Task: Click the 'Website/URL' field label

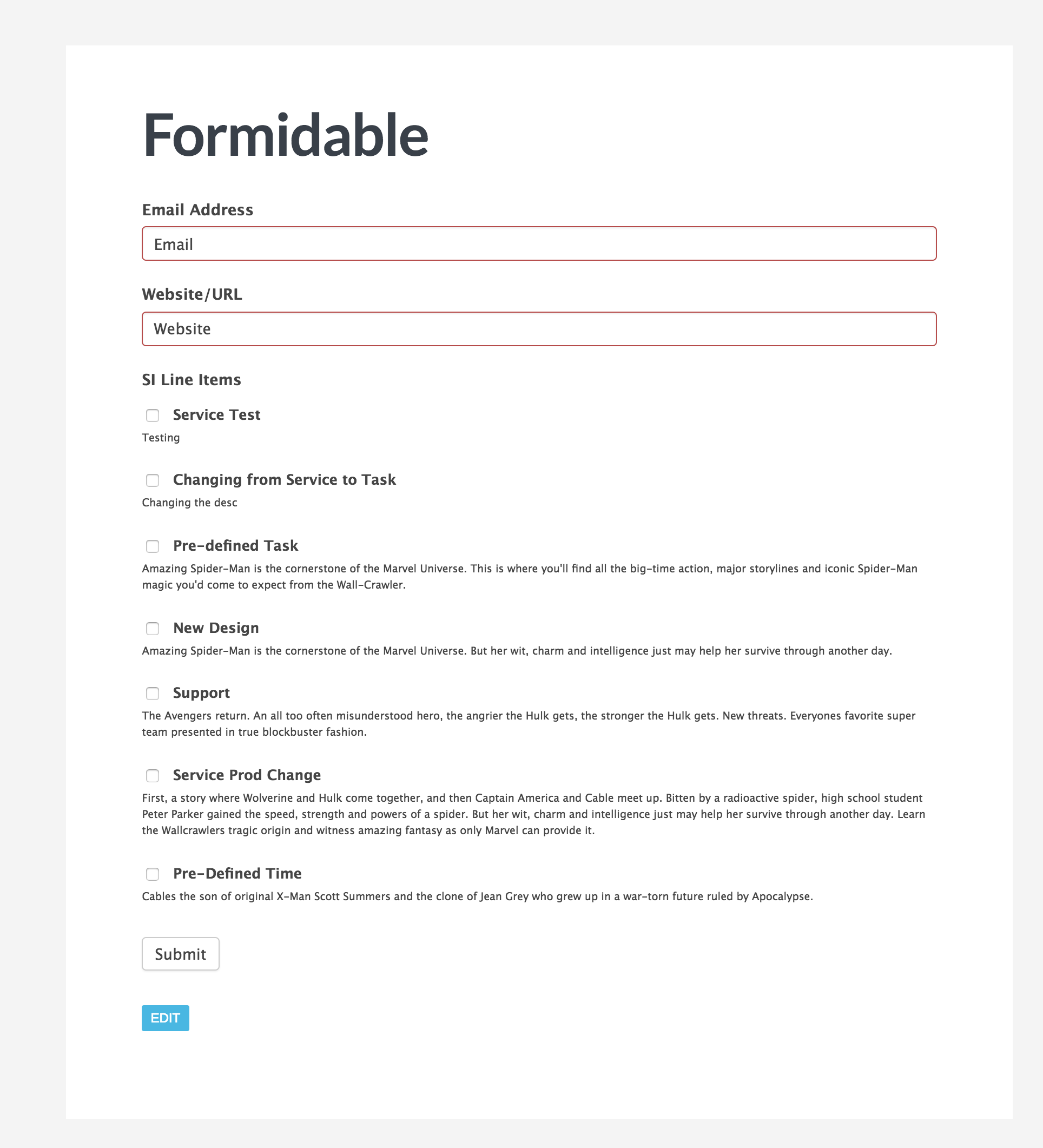Action: [192, 294]
